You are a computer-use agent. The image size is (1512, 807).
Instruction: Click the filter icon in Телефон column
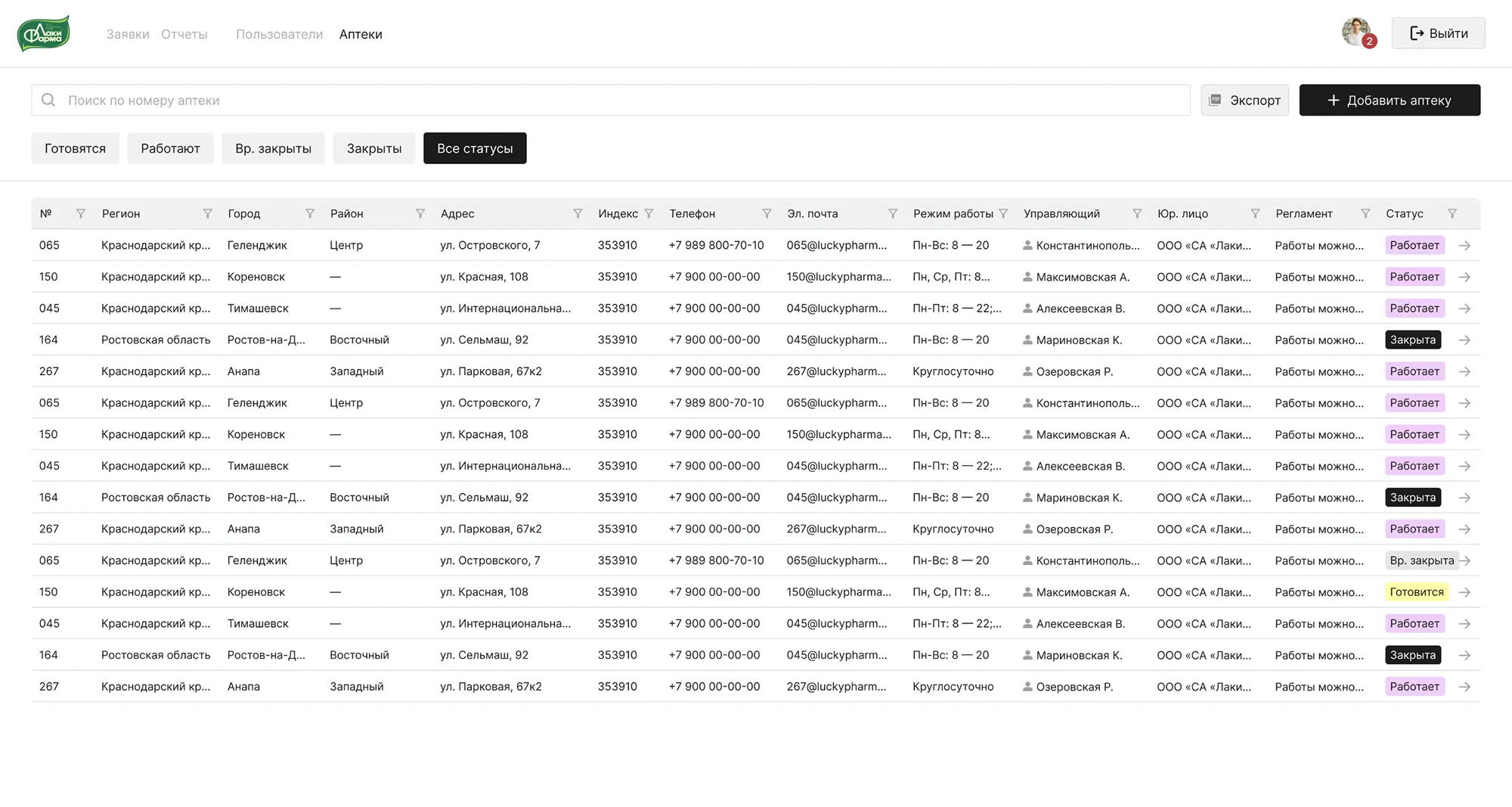(767, 214)
